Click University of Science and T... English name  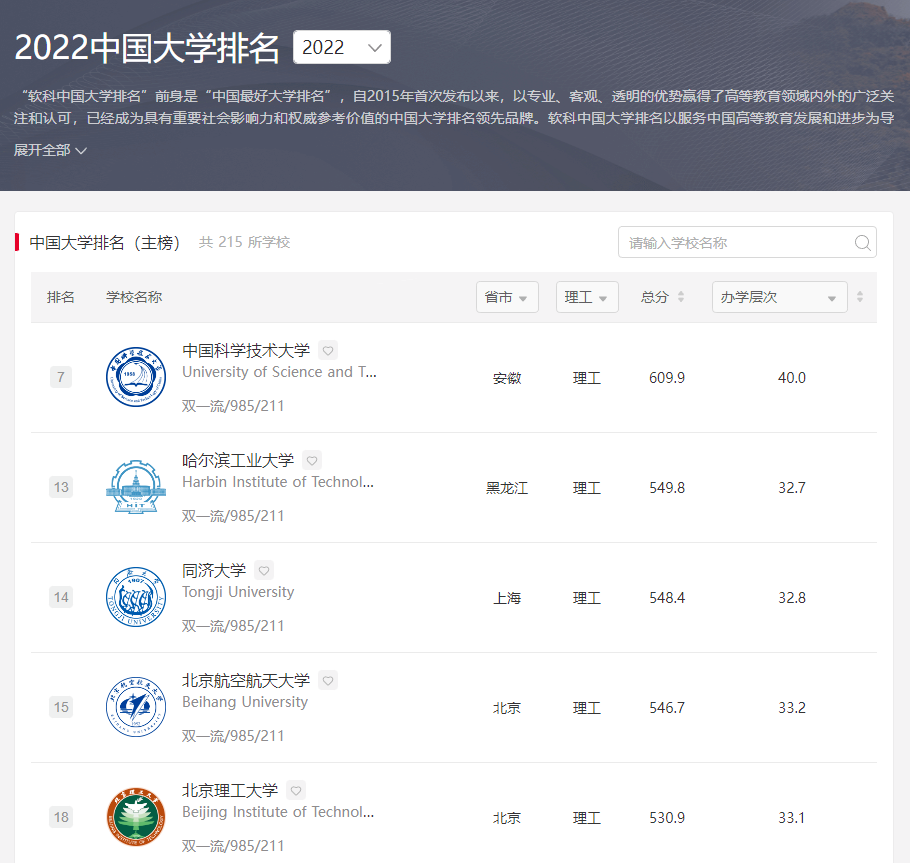(279, 372)
